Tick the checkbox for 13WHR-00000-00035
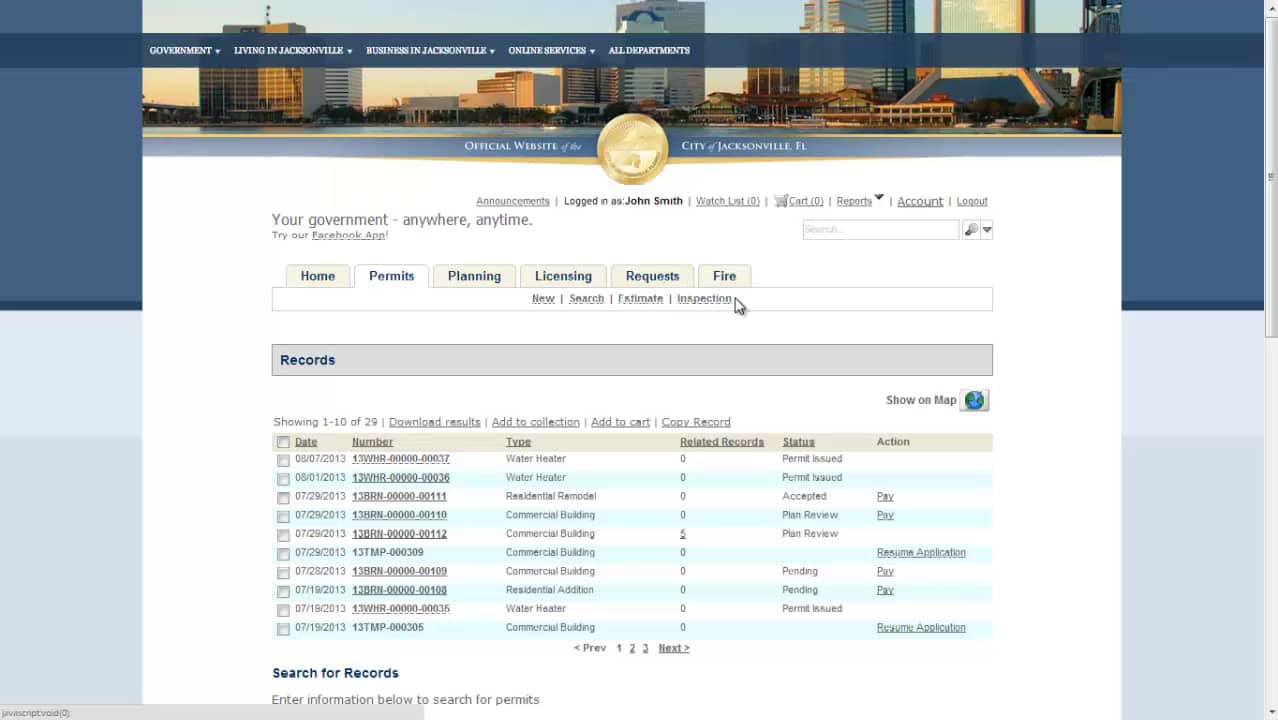Screen dimensions: 1278x720 (283, 610)
